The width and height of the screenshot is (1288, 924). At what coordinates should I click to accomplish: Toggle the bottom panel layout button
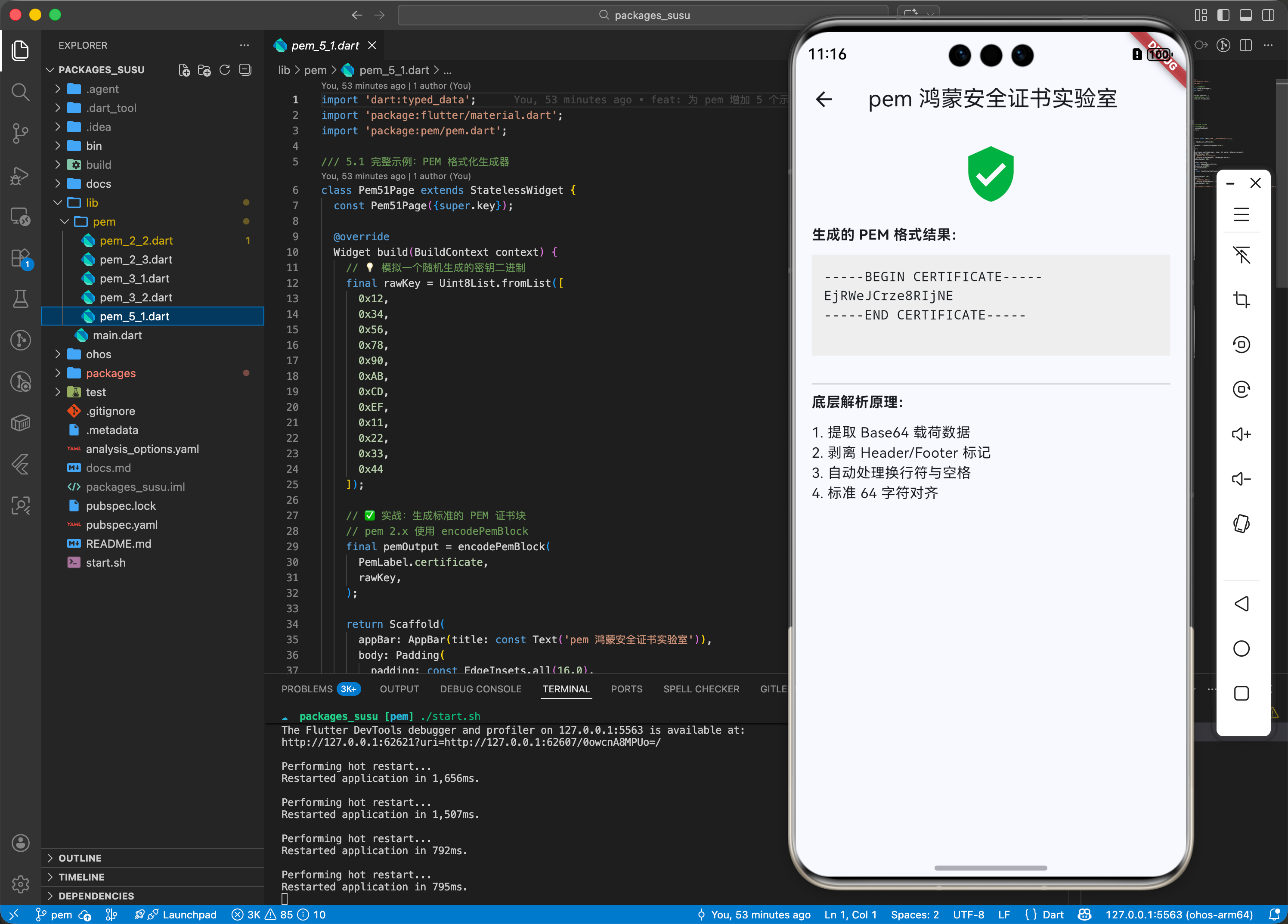(x=1245, y=16)
